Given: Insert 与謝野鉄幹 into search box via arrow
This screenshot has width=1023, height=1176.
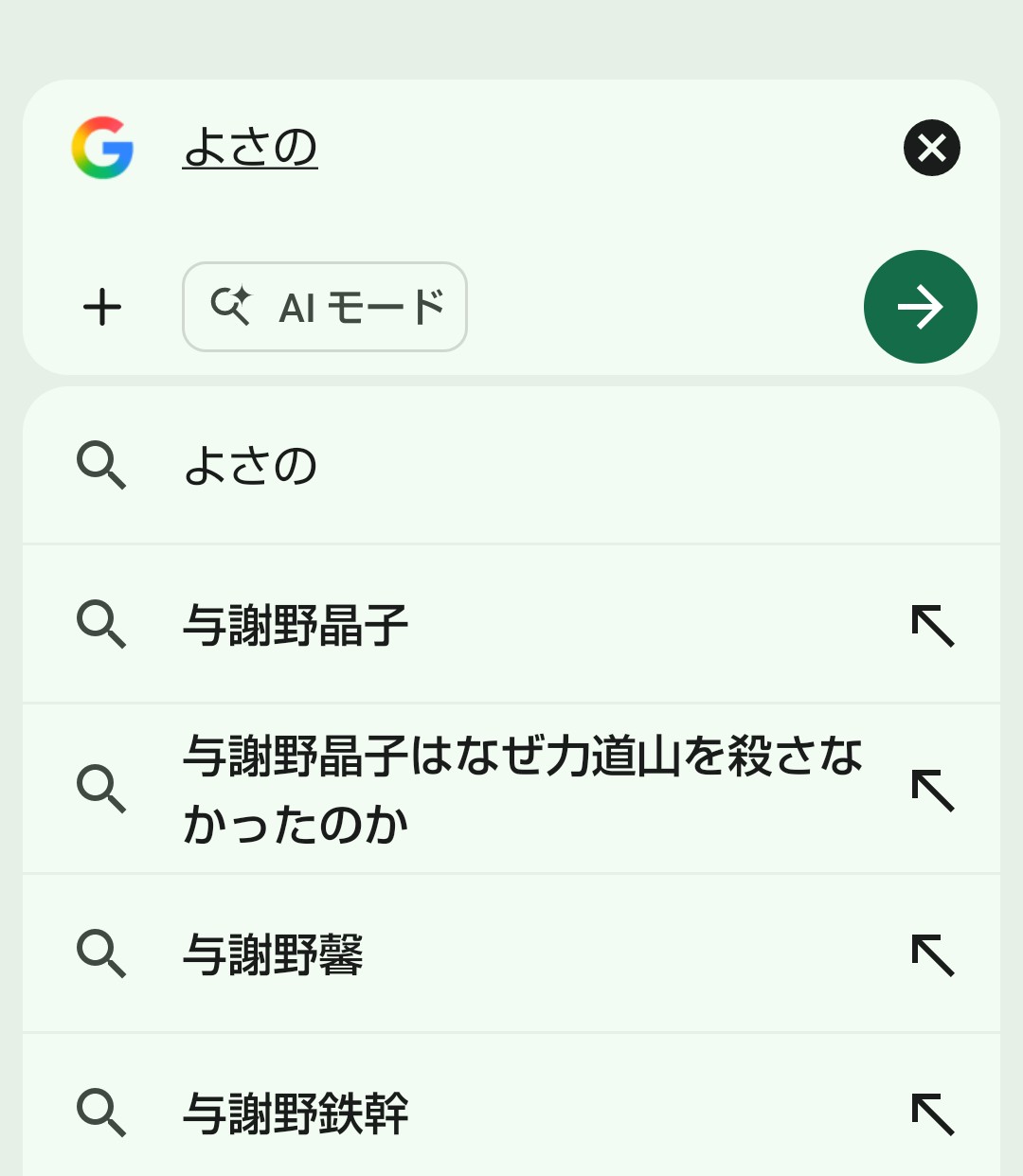Looking at the screenshot, I should (933, 1114).
